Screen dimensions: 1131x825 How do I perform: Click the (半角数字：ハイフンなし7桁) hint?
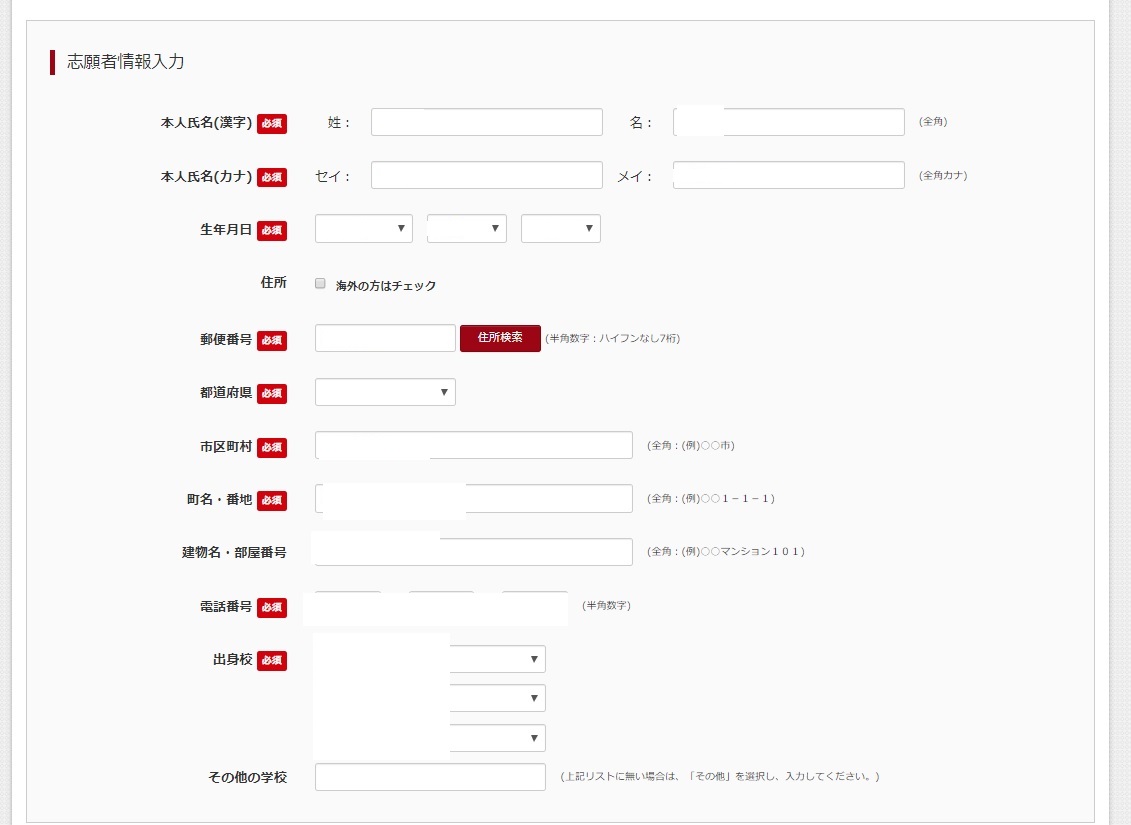pos(612,338)
